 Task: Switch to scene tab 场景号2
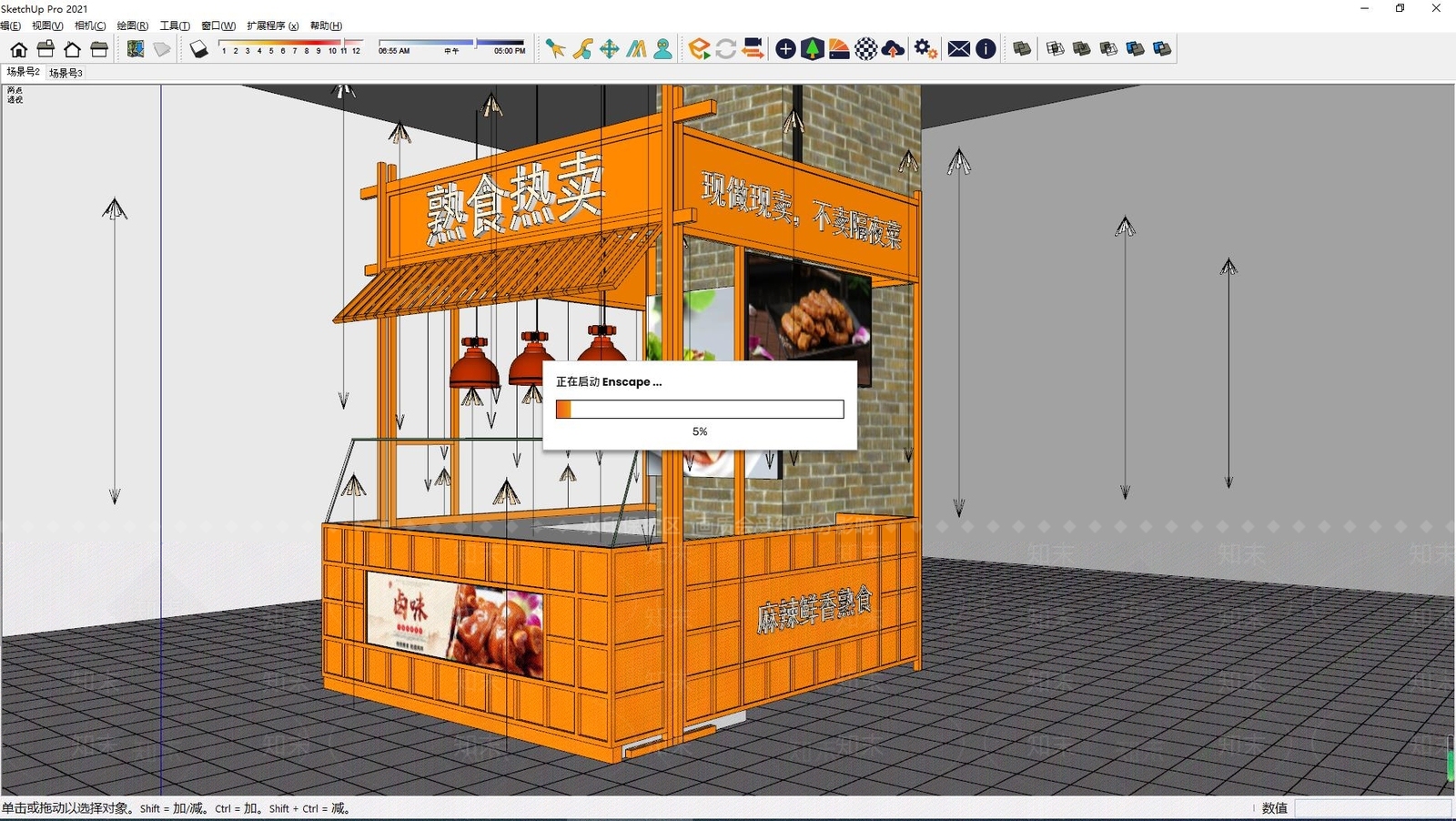click(23, 72)
